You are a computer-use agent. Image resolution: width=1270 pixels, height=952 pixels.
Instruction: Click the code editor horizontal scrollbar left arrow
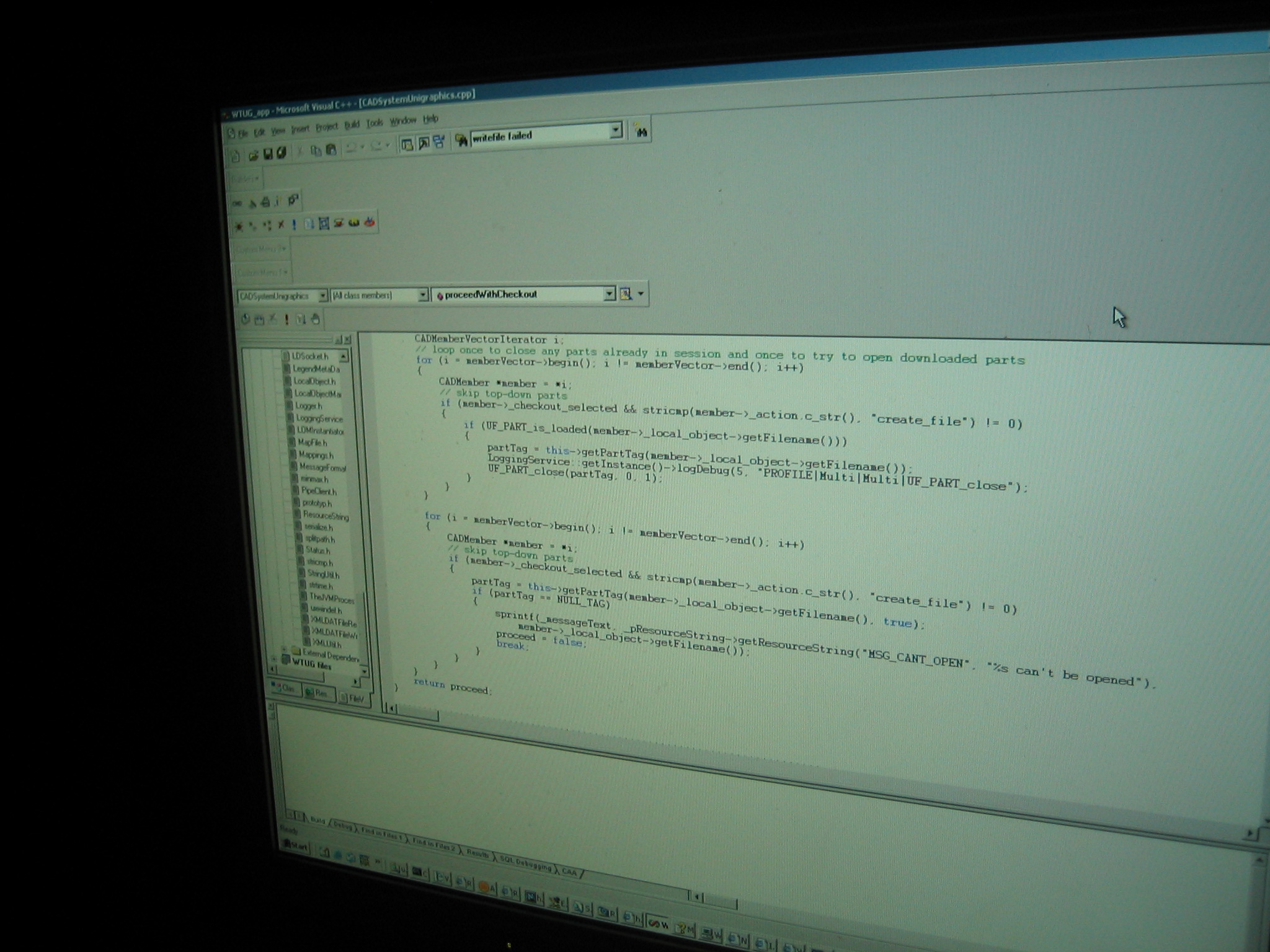click(391, 708)
